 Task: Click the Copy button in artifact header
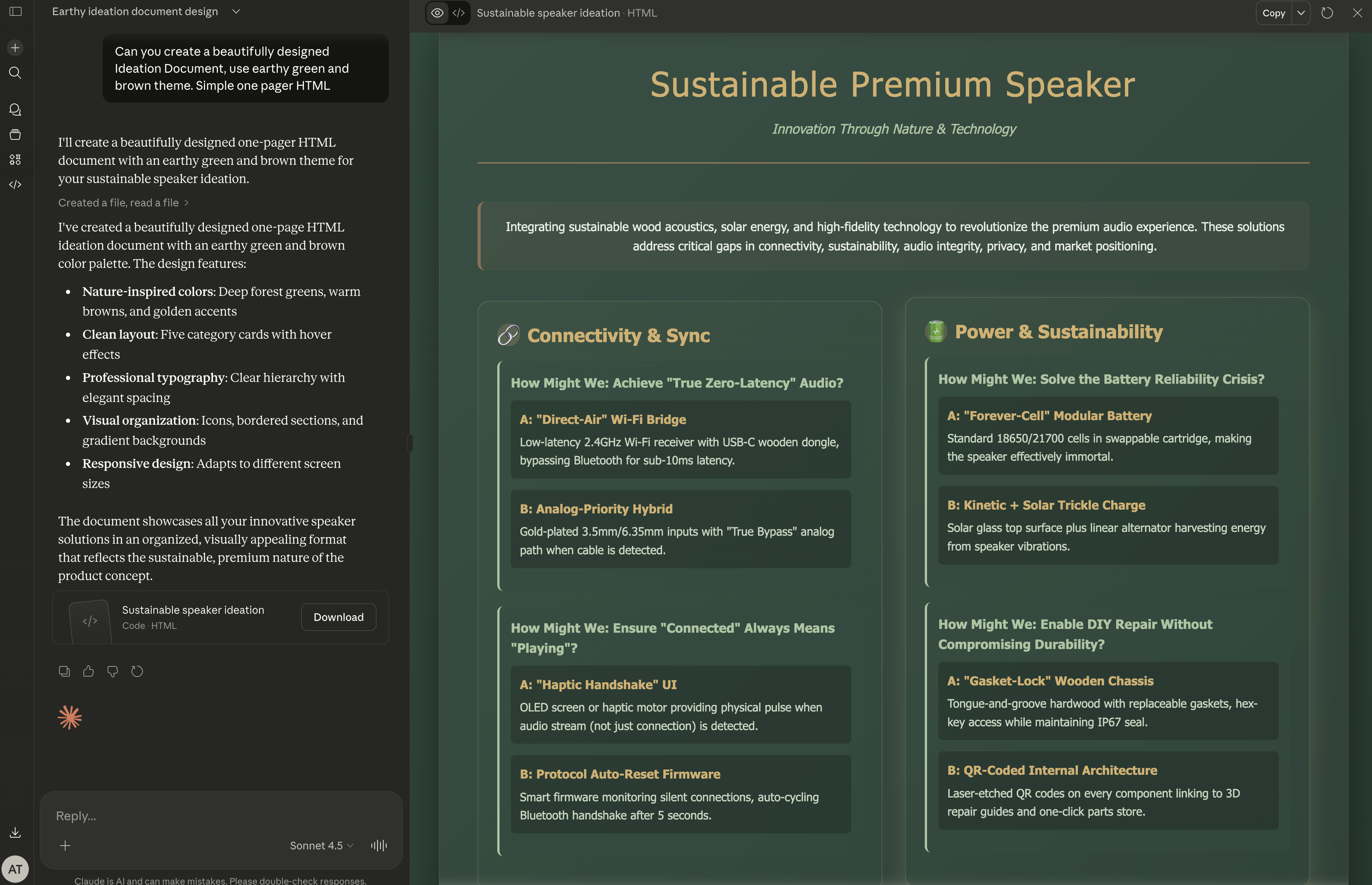(x=1274, y=13)
